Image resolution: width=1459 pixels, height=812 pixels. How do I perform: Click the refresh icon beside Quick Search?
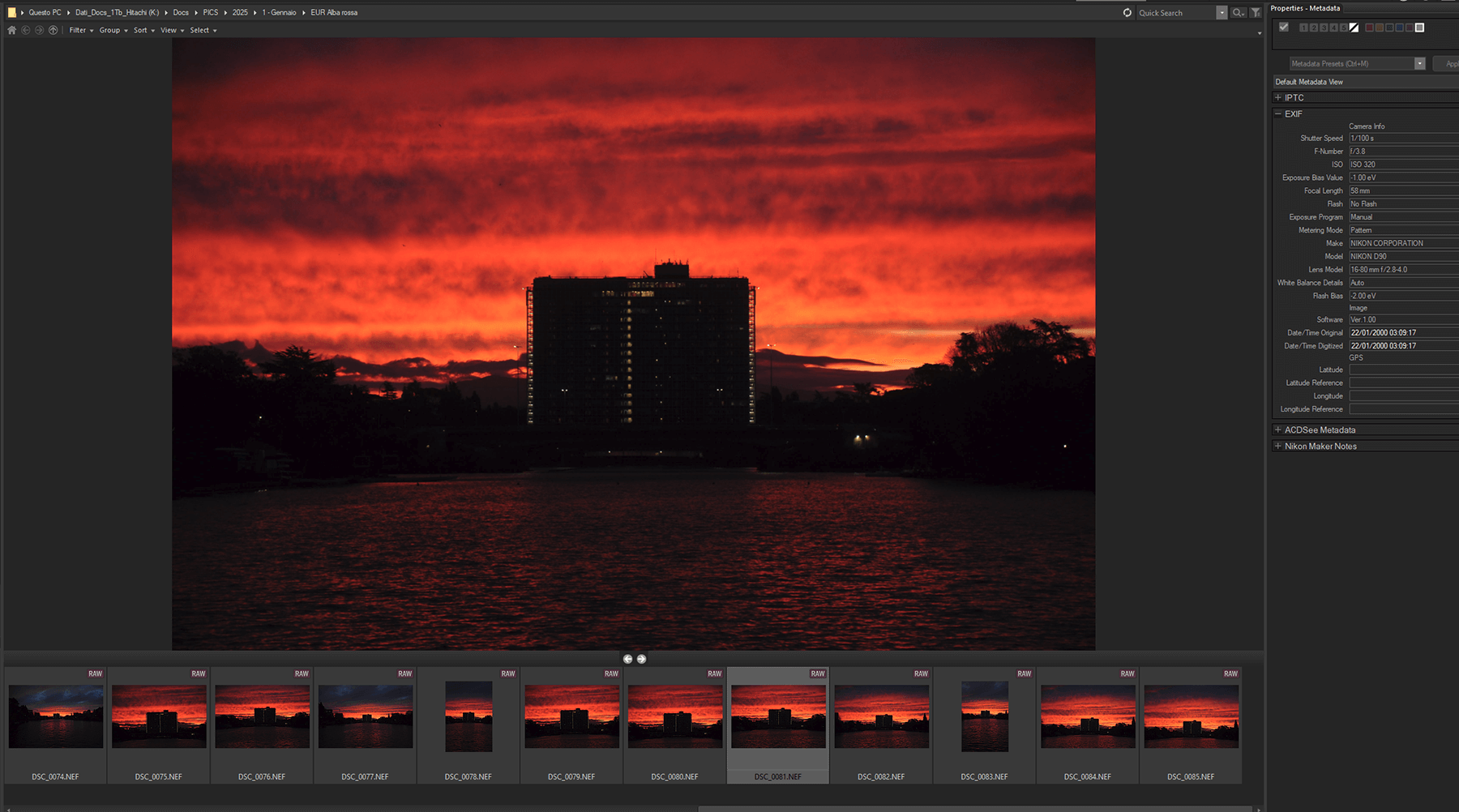(1127, 13)
